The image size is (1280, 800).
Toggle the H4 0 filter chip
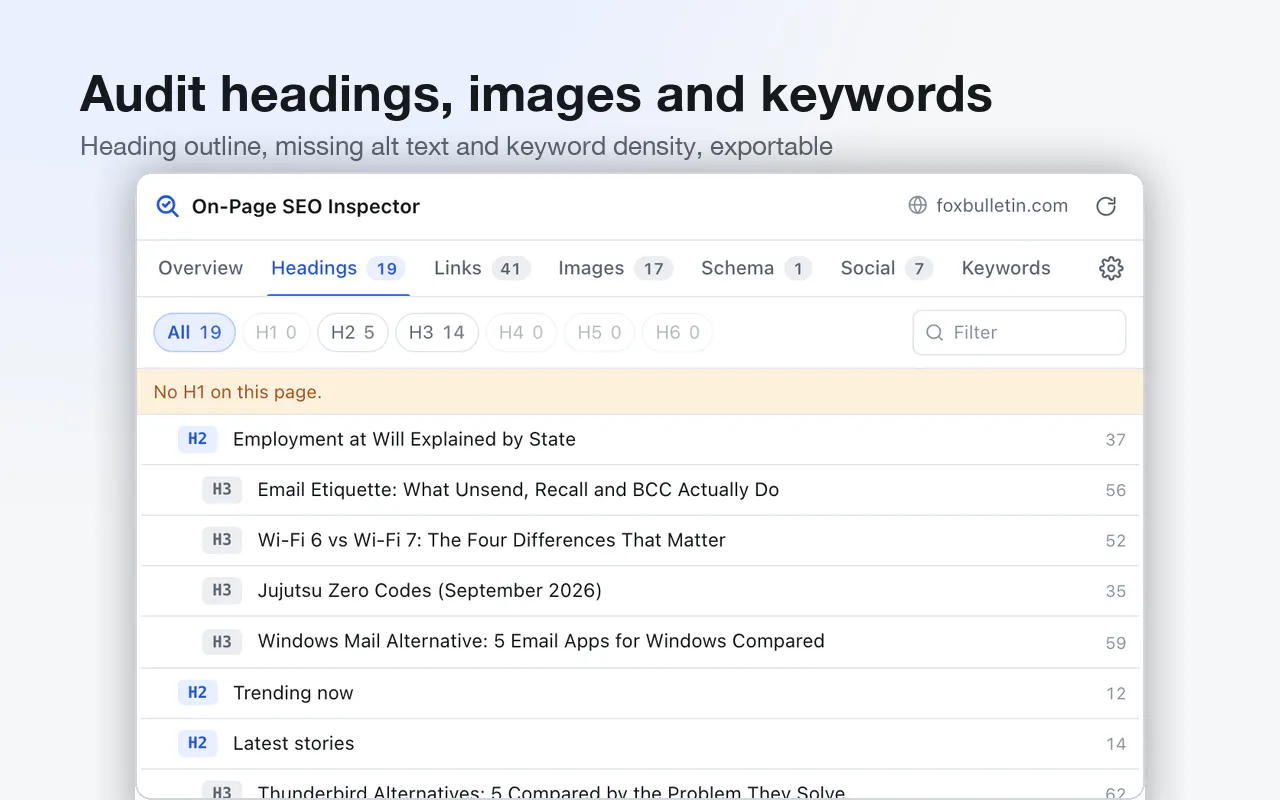521,333
